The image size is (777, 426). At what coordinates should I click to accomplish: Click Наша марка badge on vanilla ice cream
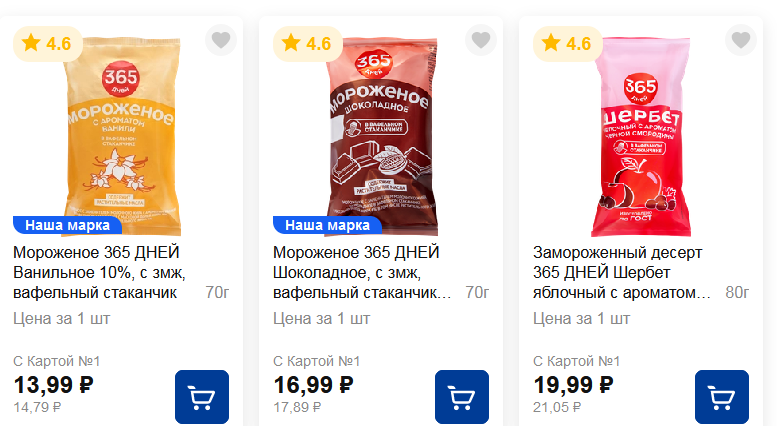coord(67,225)
